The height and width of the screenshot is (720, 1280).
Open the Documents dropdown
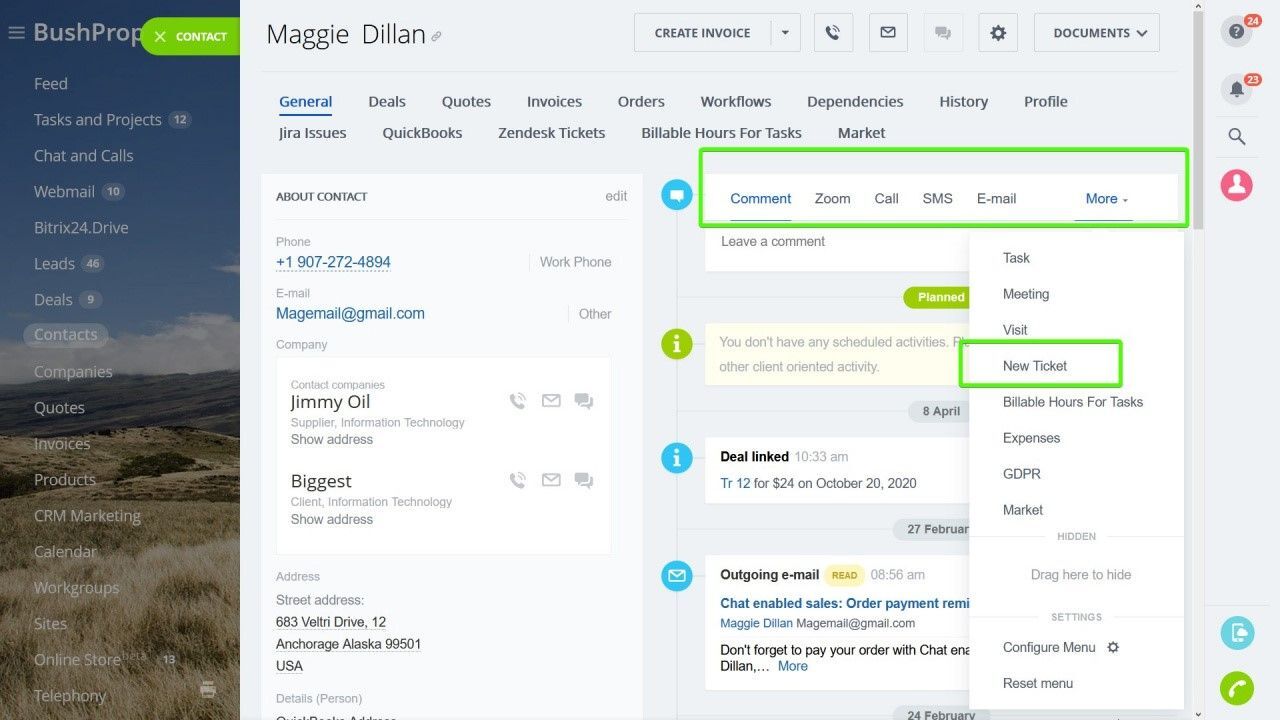[x=1097, y=33]
